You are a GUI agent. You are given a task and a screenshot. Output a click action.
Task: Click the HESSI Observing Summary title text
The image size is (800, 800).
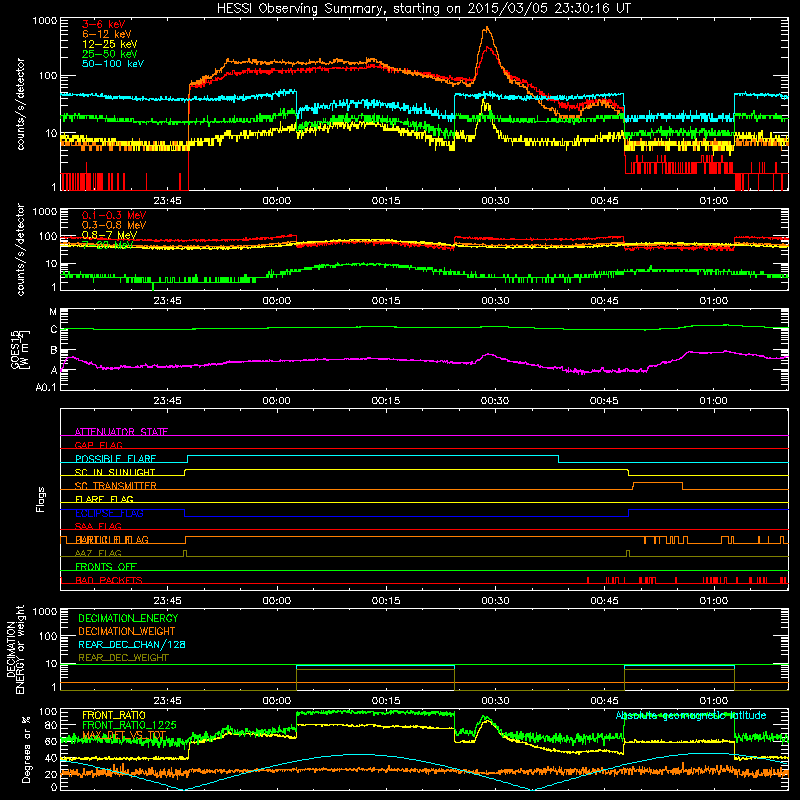point(423,8)
